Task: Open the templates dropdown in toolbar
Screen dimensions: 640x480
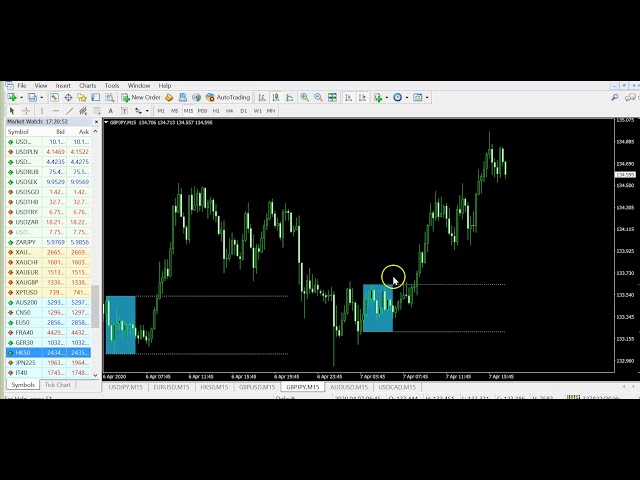Action: coord(426,98)
